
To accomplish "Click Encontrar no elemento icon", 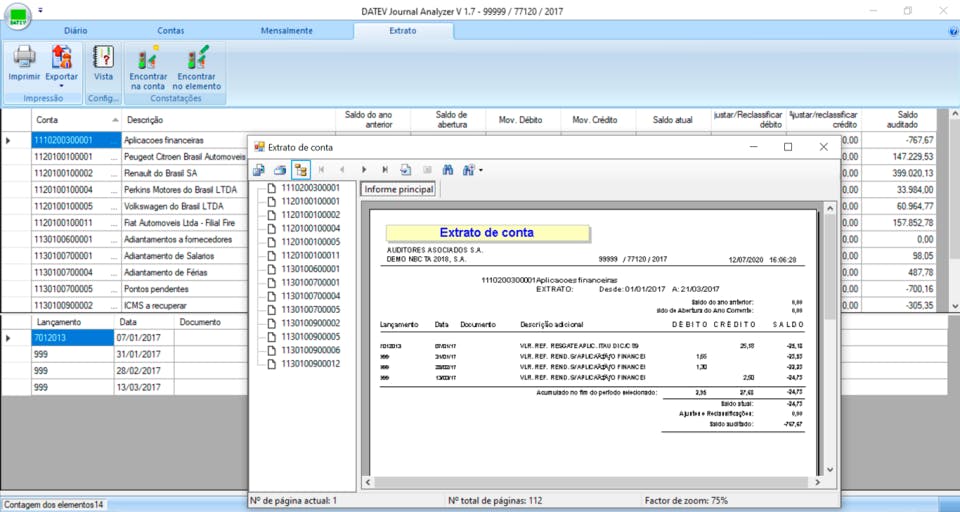I will click(196, 58).
